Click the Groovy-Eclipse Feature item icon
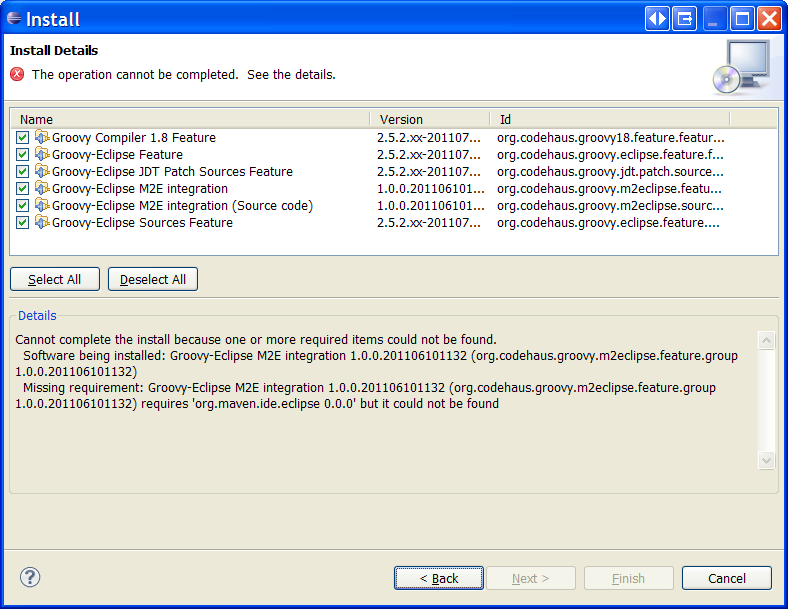Viewport: 788px width, 609px height. click(42, 154)
